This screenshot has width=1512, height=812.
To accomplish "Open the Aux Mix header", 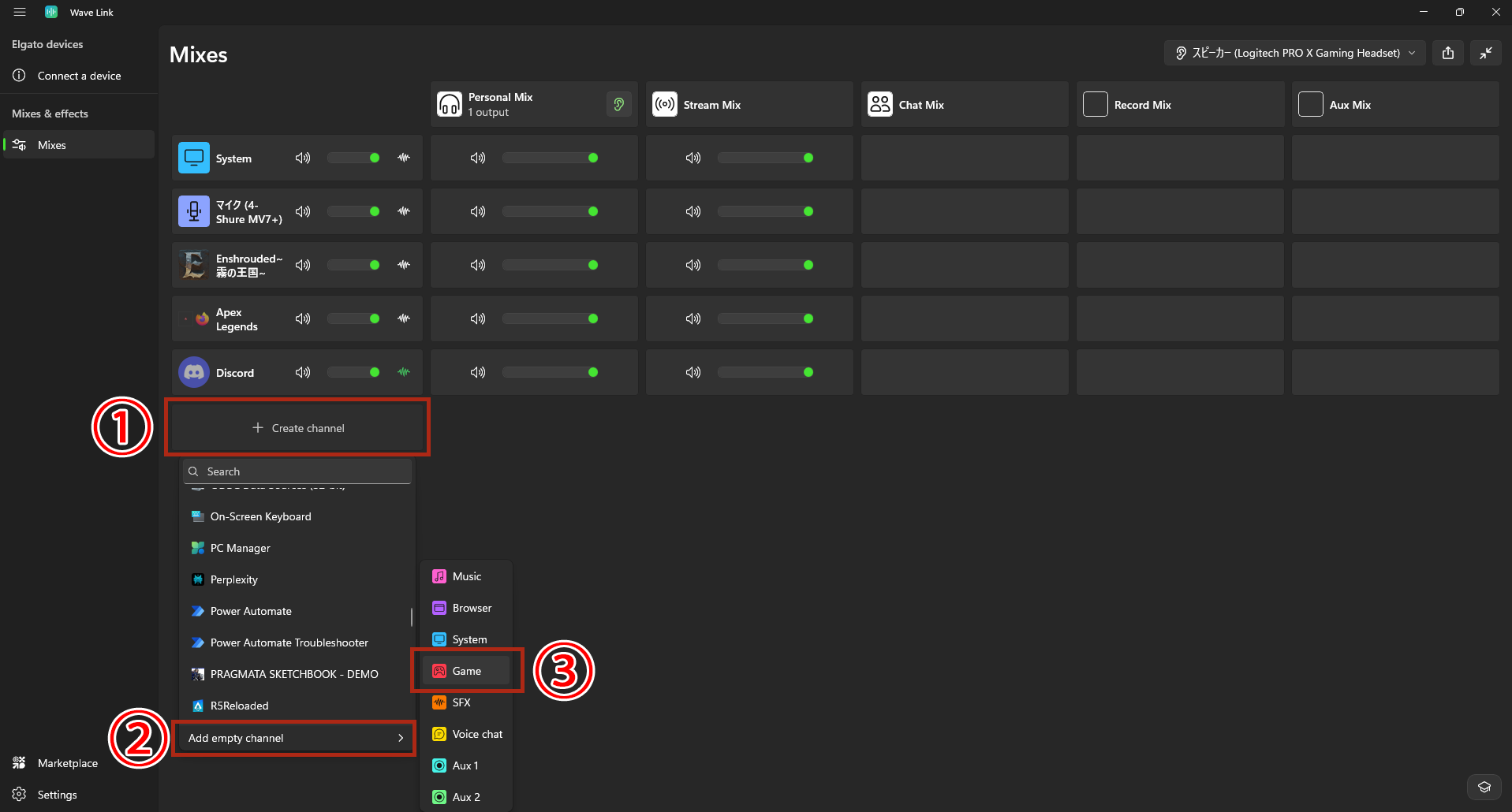I will click(1395, 104).
